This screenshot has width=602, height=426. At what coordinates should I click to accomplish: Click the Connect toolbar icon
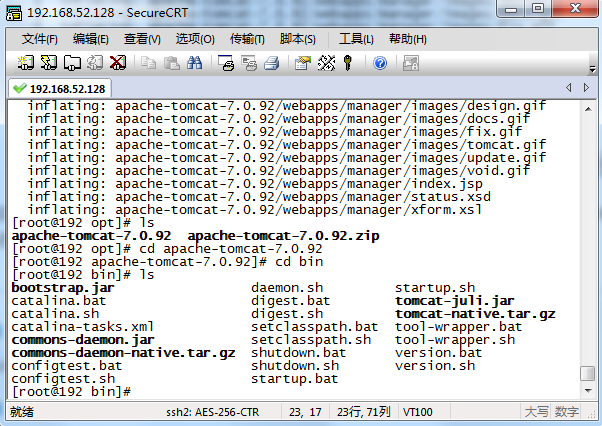tap(25, 63)
